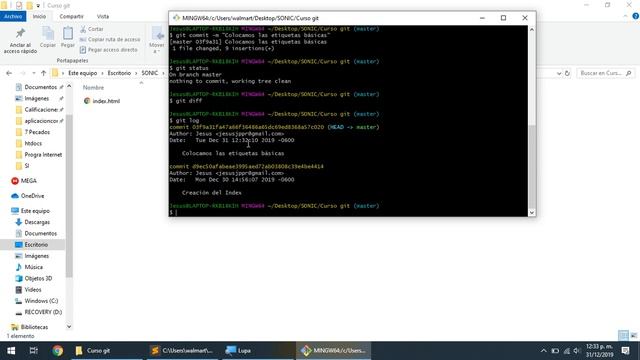Show hidden system tray icons

point(544,351)
